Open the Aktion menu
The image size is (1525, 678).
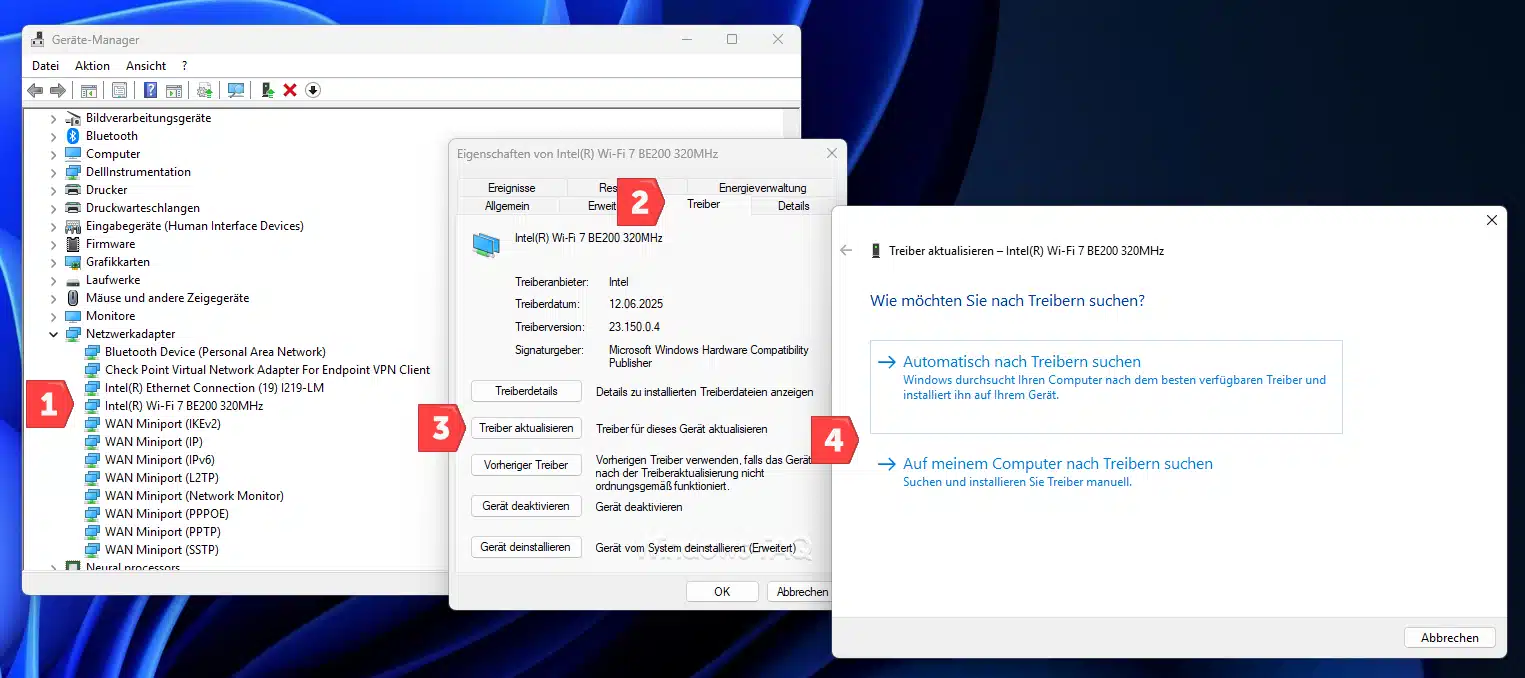(x=92, y=66)
